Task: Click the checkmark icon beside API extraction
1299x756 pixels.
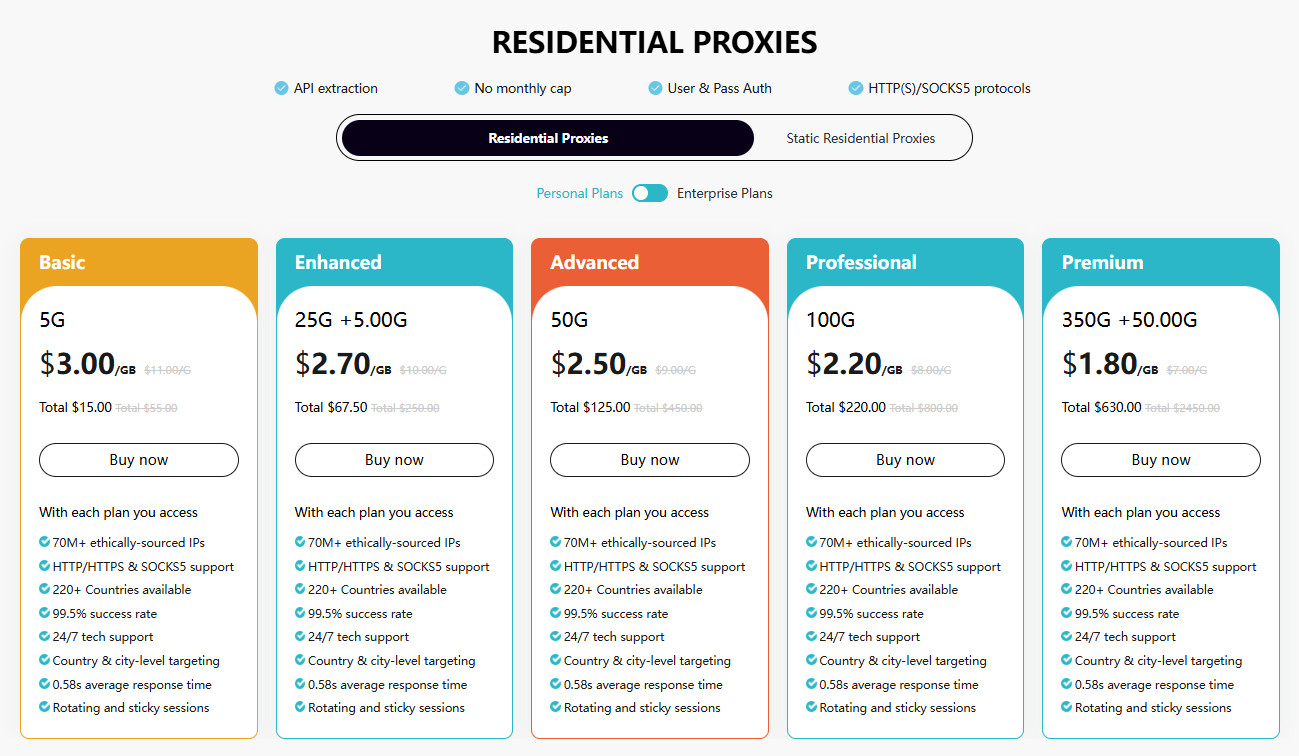Action: 281,88
